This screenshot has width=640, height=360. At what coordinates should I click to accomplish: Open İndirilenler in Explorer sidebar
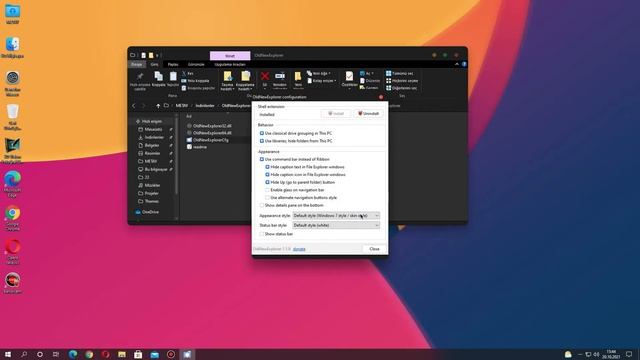pos(154,137)
